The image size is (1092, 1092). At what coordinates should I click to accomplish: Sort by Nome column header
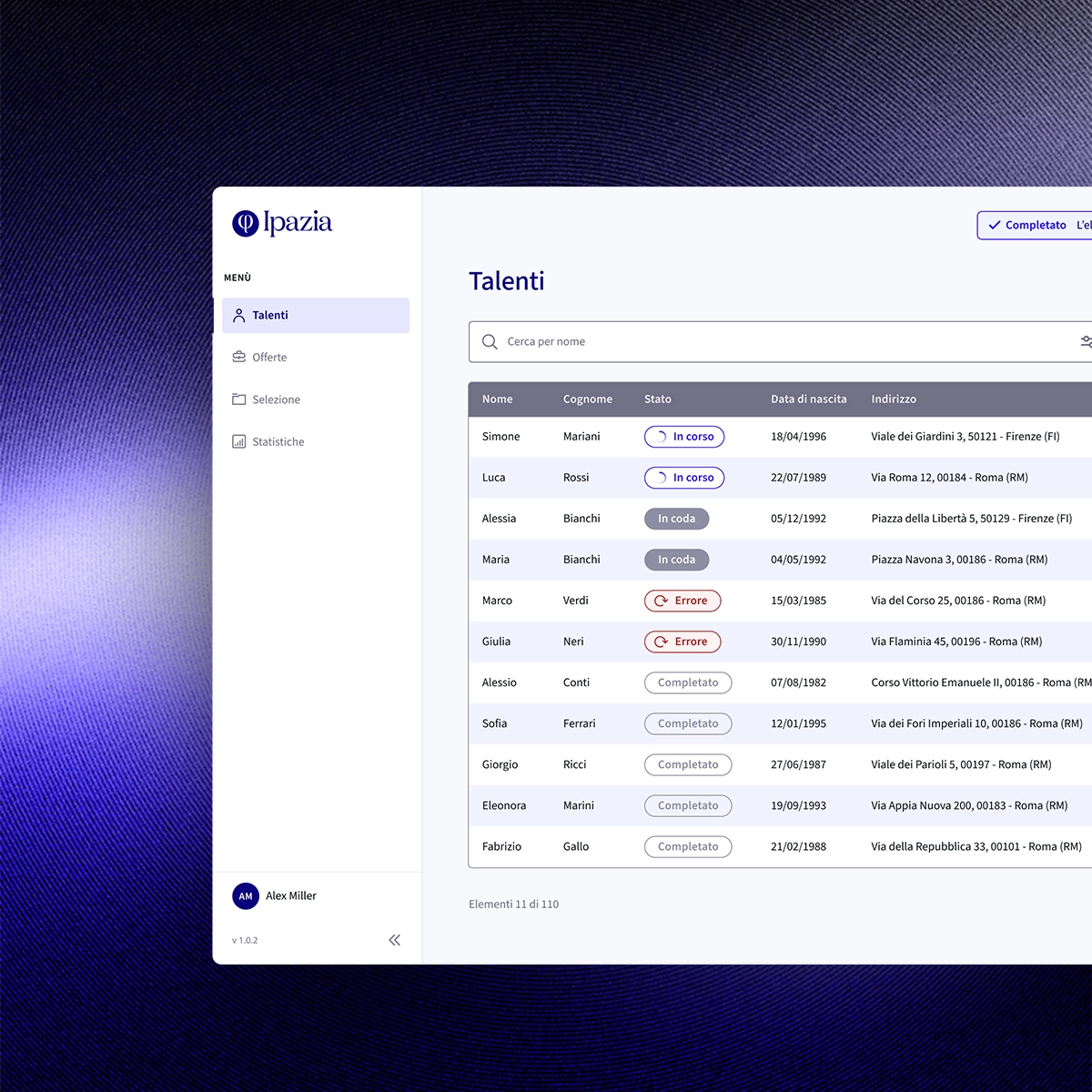tap(498, 399)
